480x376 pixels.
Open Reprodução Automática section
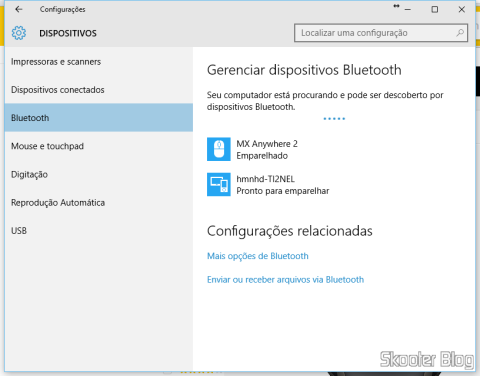[x=99, y=202]
